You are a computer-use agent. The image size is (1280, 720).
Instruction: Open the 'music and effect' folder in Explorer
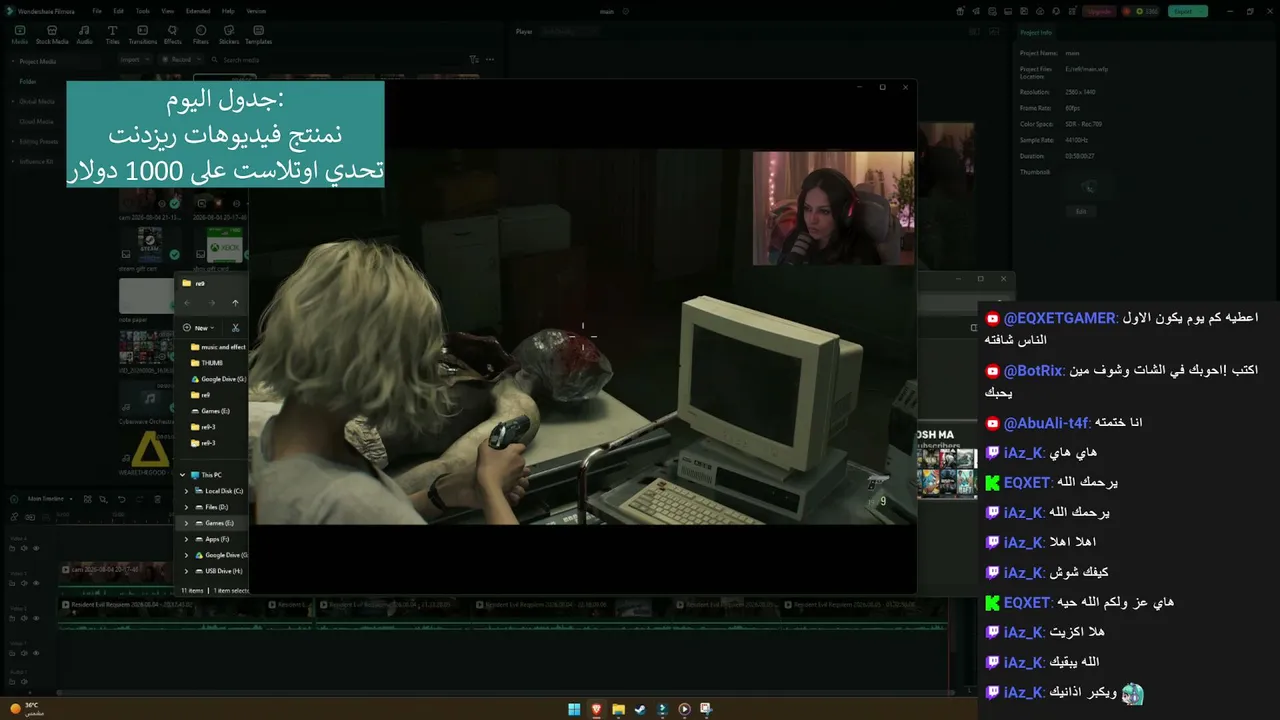tap(219, 347)
